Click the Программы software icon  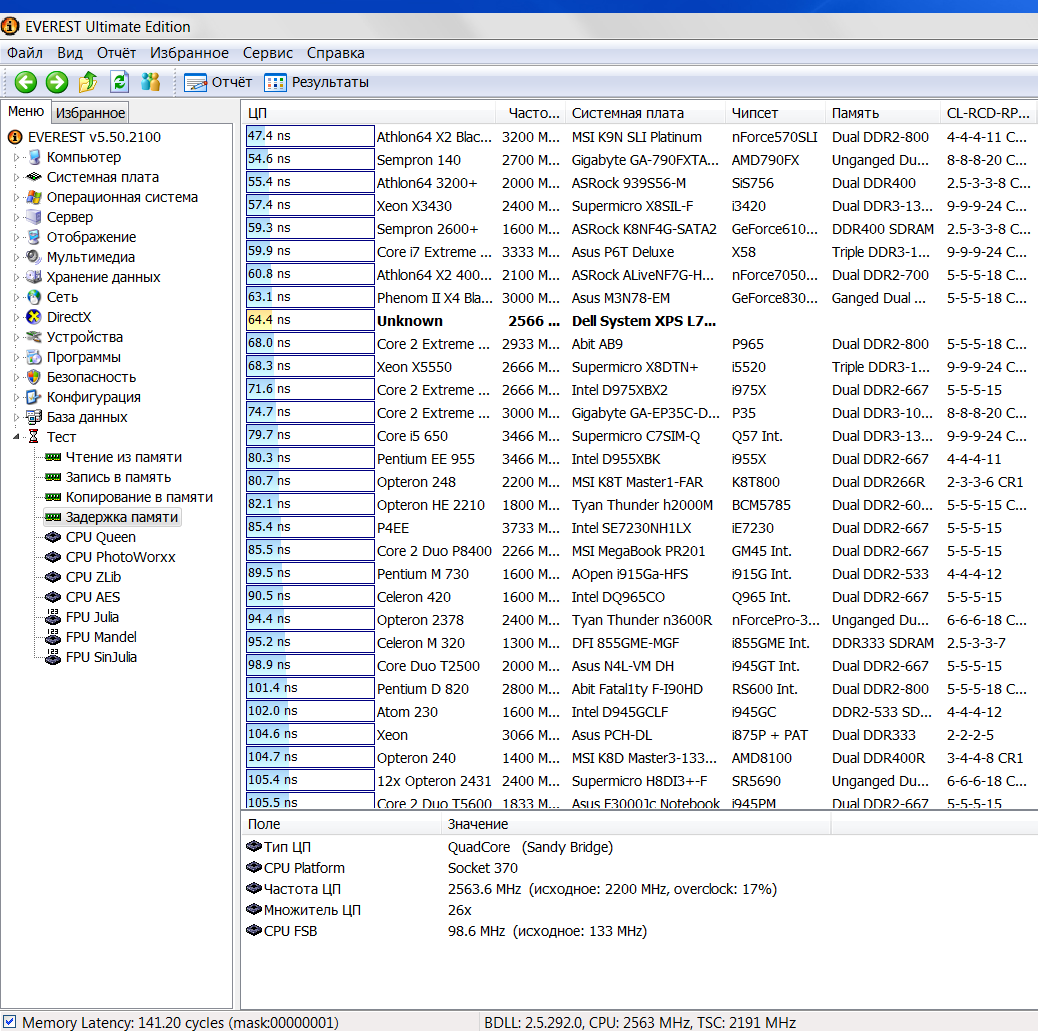(x=34, y=357)
